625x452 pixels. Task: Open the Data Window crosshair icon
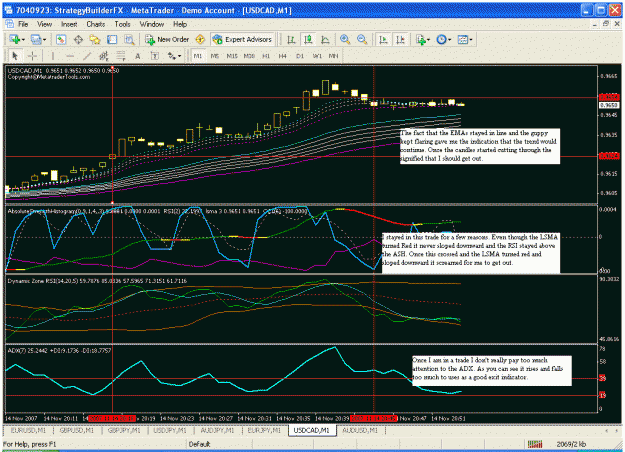(78, 39)
